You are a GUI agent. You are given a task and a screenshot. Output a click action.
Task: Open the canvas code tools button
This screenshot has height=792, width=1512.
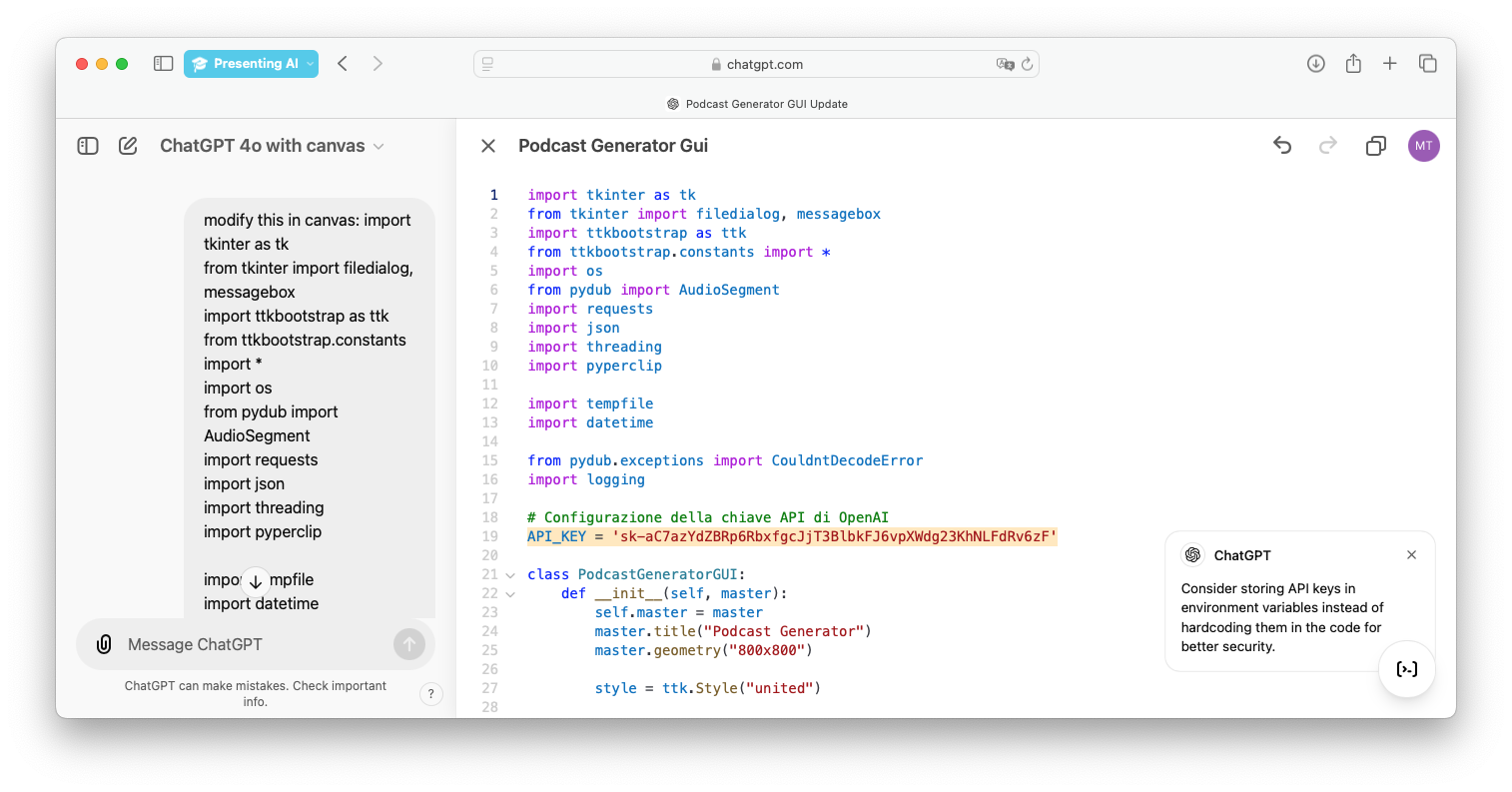[x=1406, y=669]
